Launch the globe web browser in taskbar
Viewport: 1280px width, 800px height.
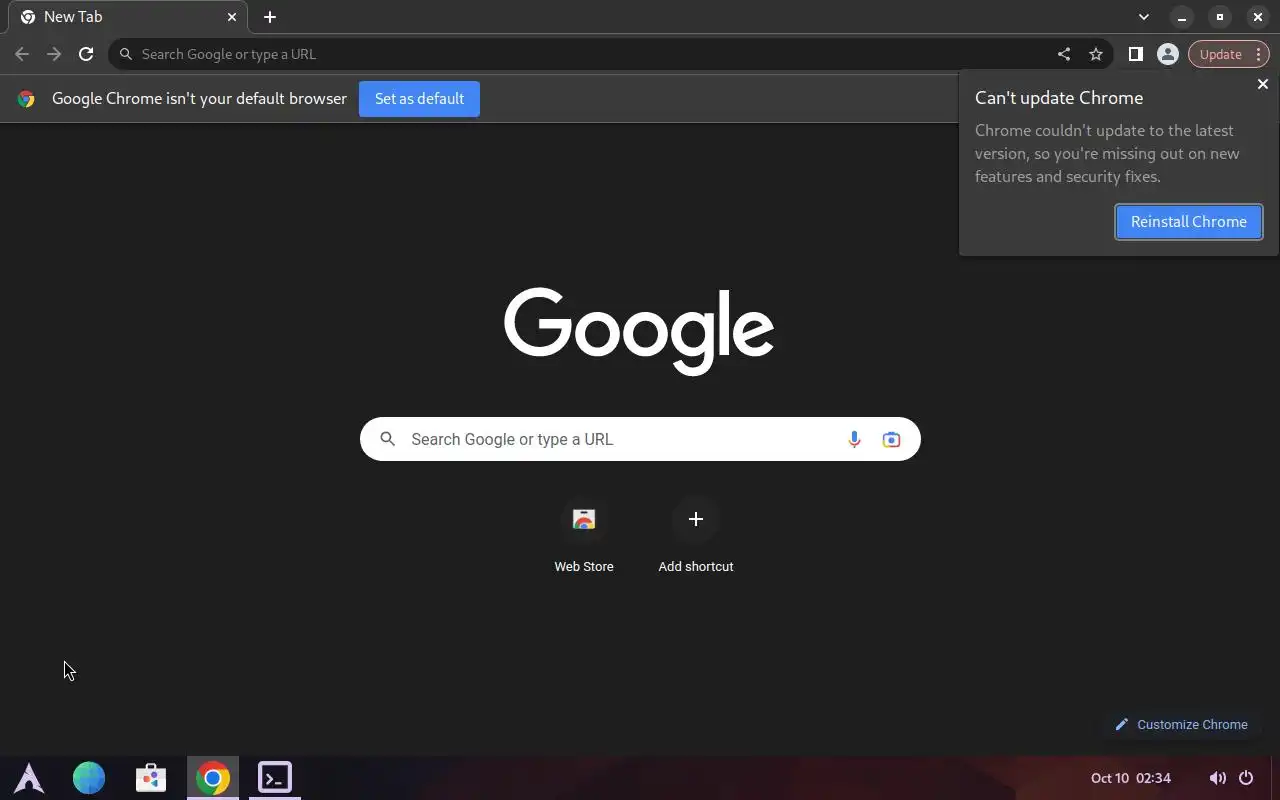(89, 778)
